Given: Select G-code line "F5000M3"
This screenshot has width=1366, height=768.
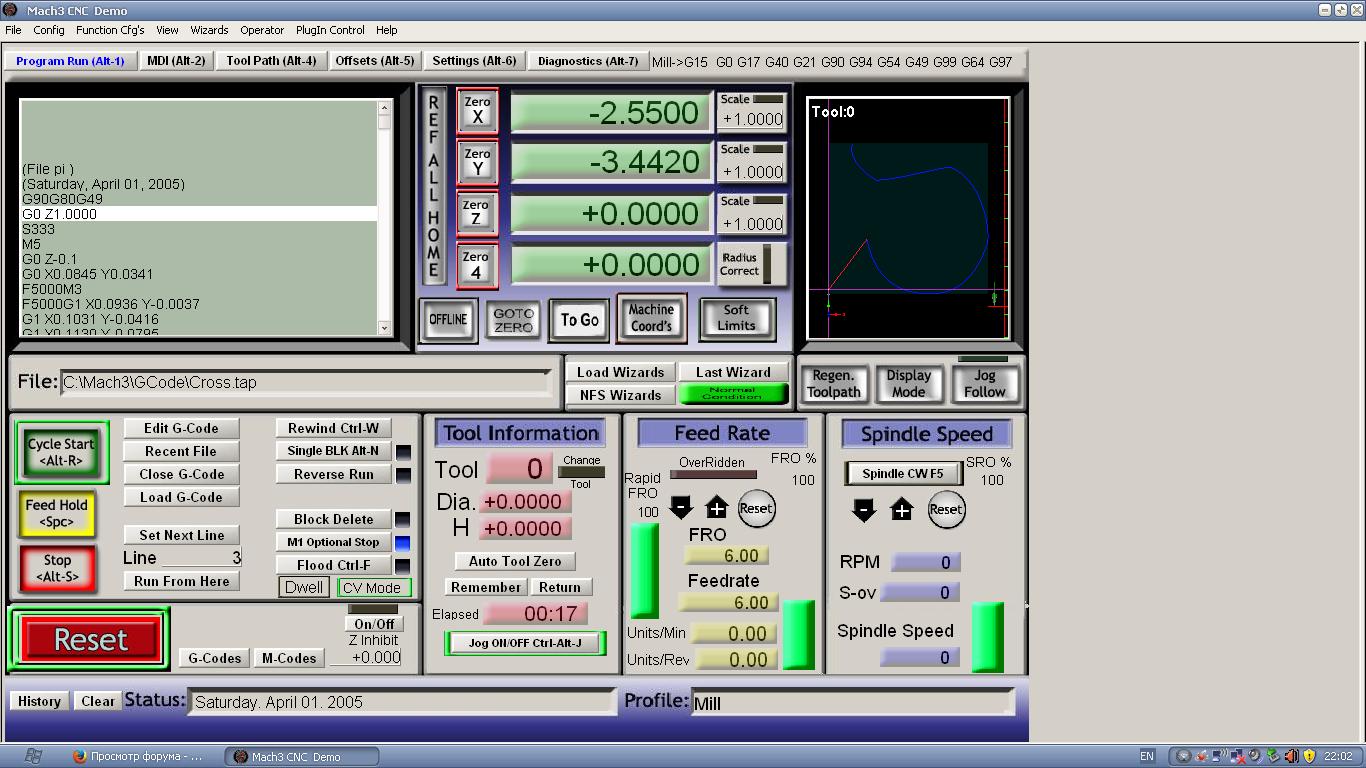Looking at the screenshot, I should pyautogui.click(x=199, y=289).
